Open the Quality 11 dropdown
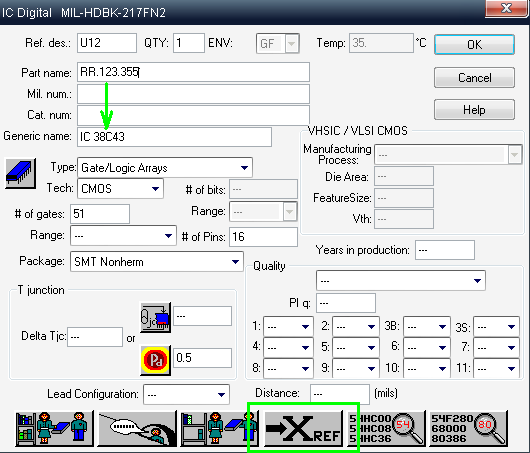Viewport: 530px width, 453px height. coord(497,368)
